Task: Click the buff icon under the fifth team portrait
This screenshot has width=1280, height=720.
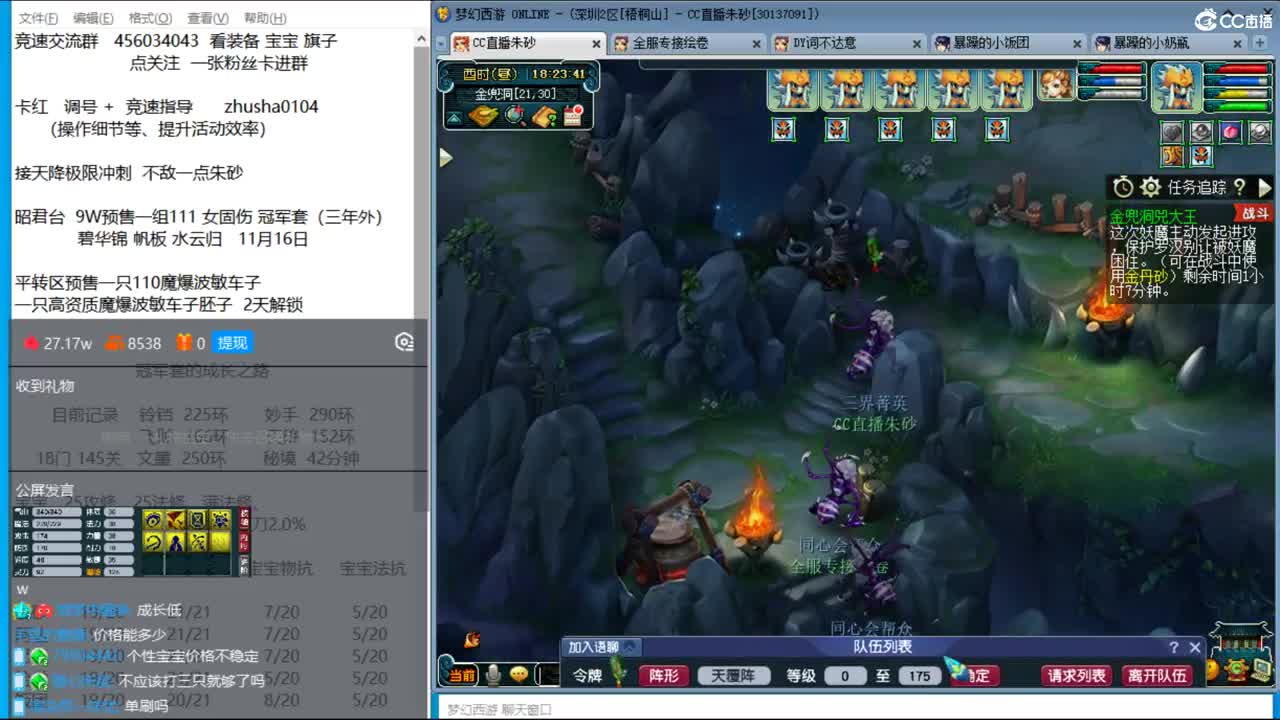Action: point(996,129)
